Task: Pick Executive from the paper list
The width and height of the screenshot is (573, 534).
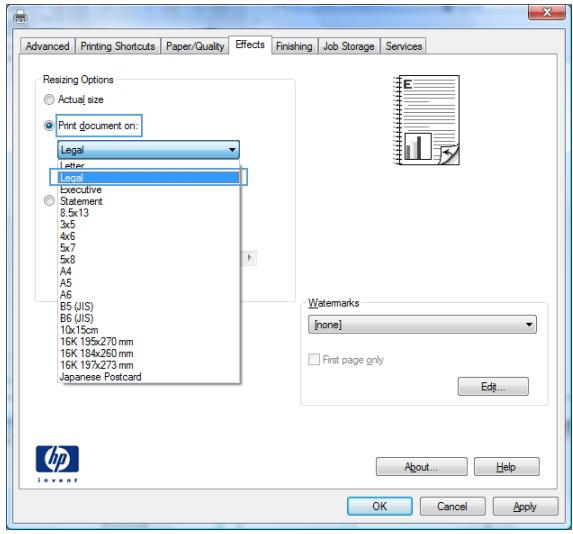Action: tap(149, 189)
